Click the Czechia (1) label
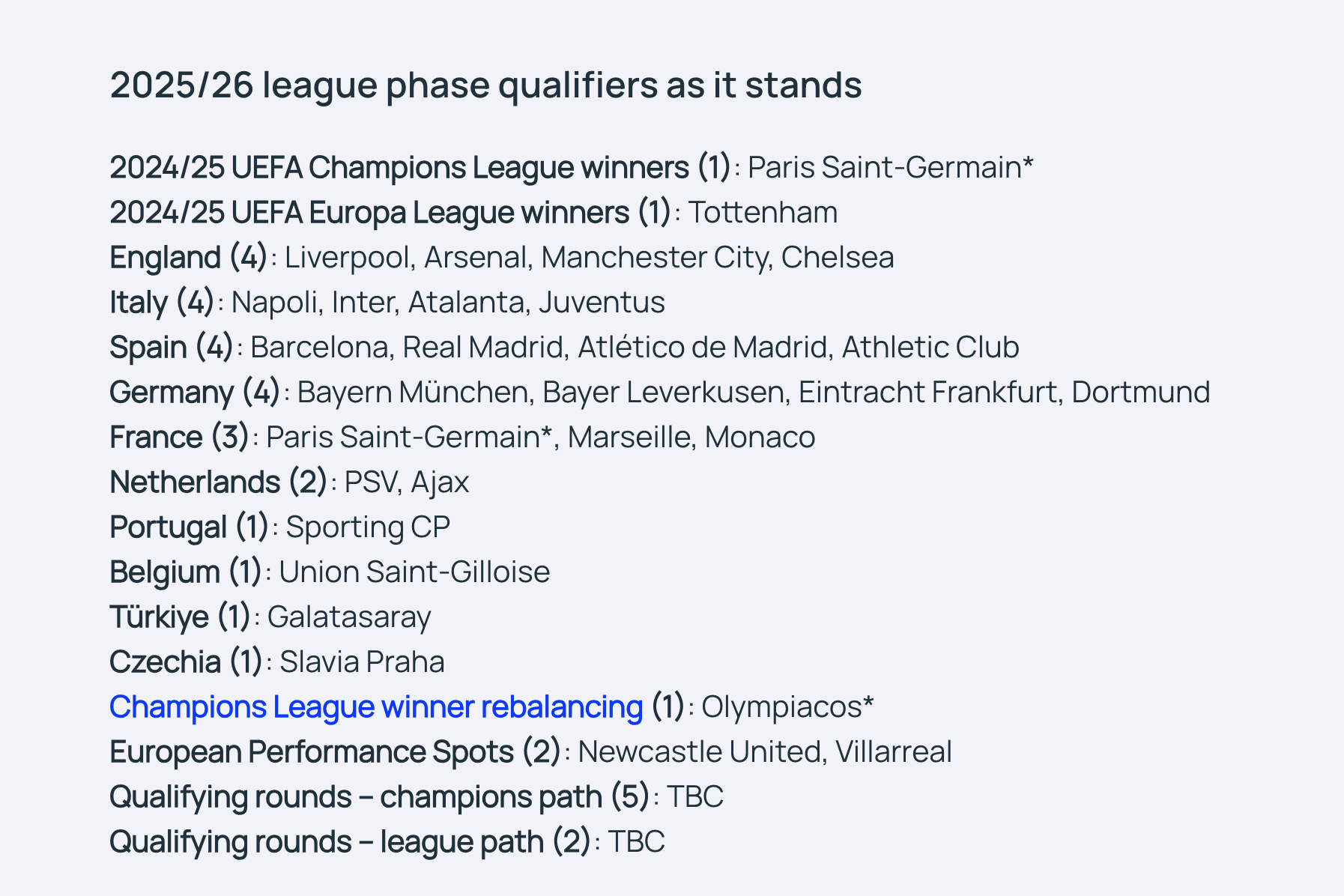 click(x=186, y=662)
